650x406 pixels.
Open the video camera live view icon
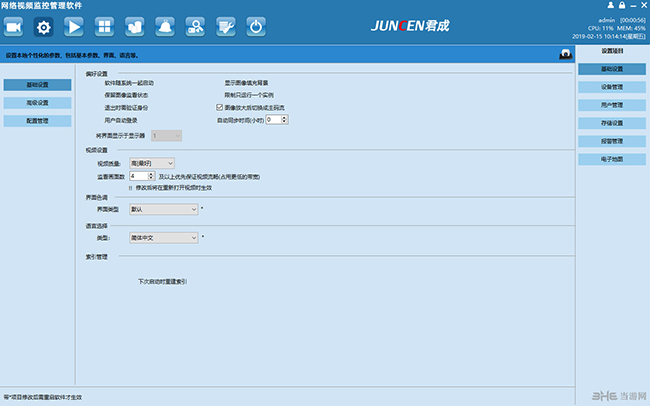coord(14,26)
